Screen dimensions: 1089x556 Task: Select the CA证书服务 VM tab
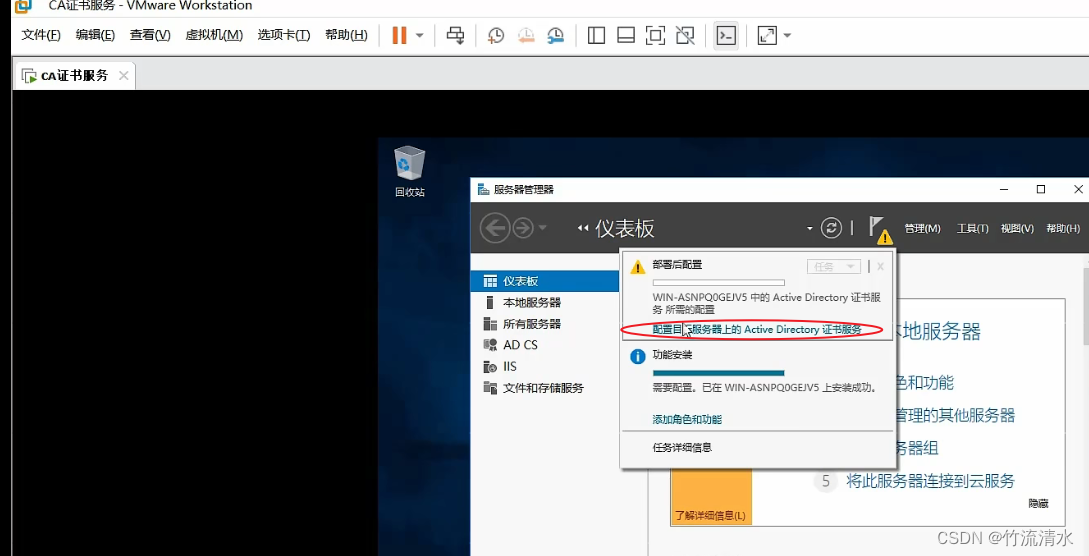(74, 76)
